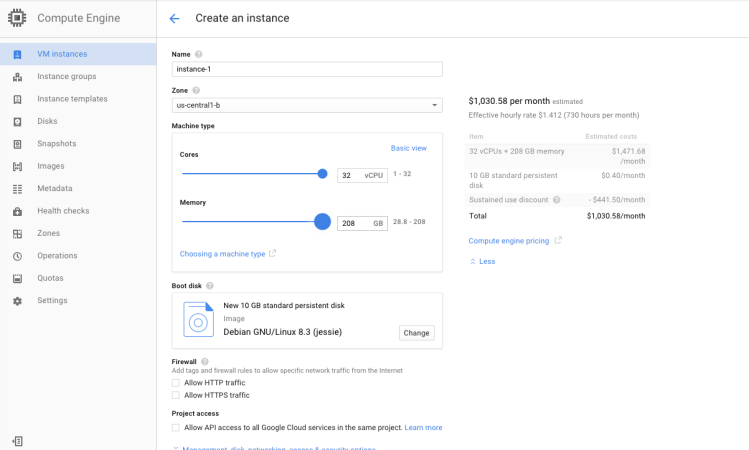Click the $1,030.58 per month estimate
Image resolution: width=749 pixels, height=450 pixels.
click(509, 101)
